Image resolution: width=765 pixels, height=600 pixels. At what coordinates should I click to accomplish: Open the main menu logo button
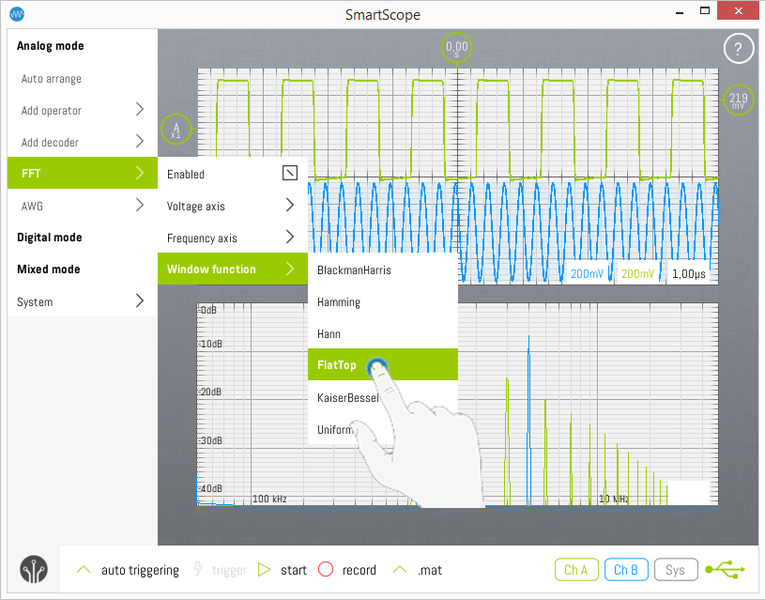tap(33, 568)
